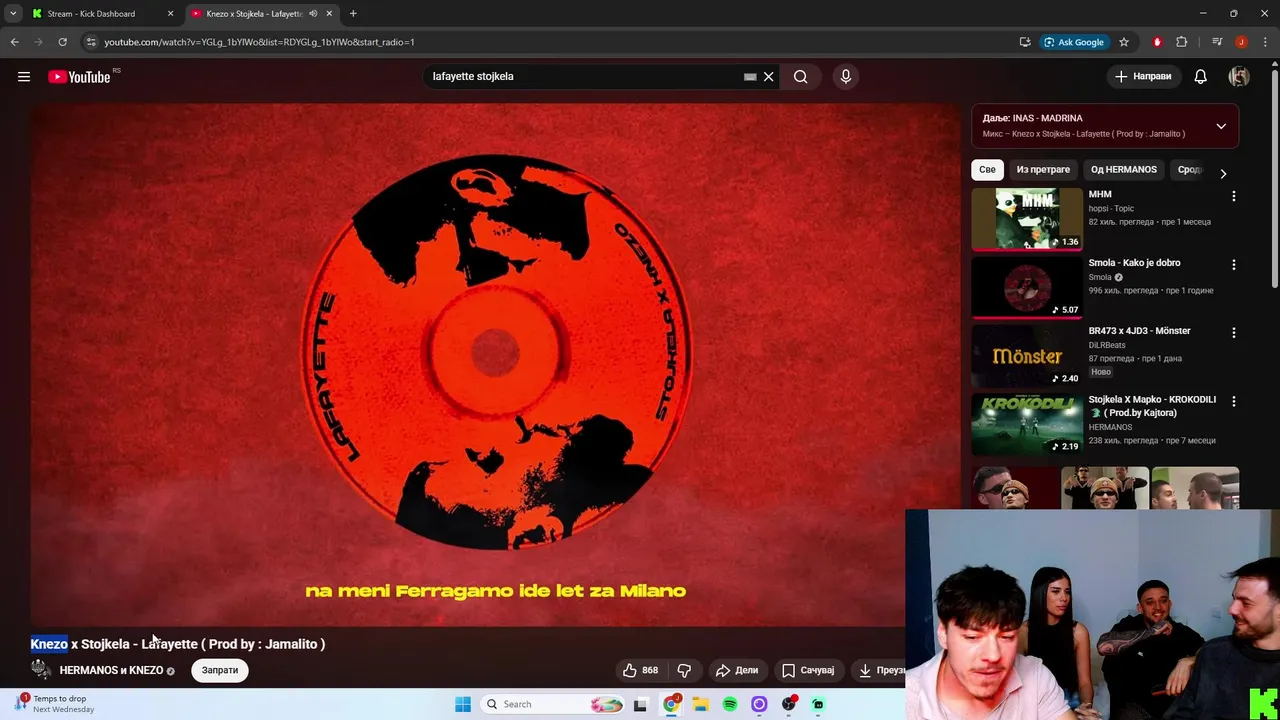Bookmark this page with star icon
This screenshot has width=1280, height=720.
pos(1124,42)
